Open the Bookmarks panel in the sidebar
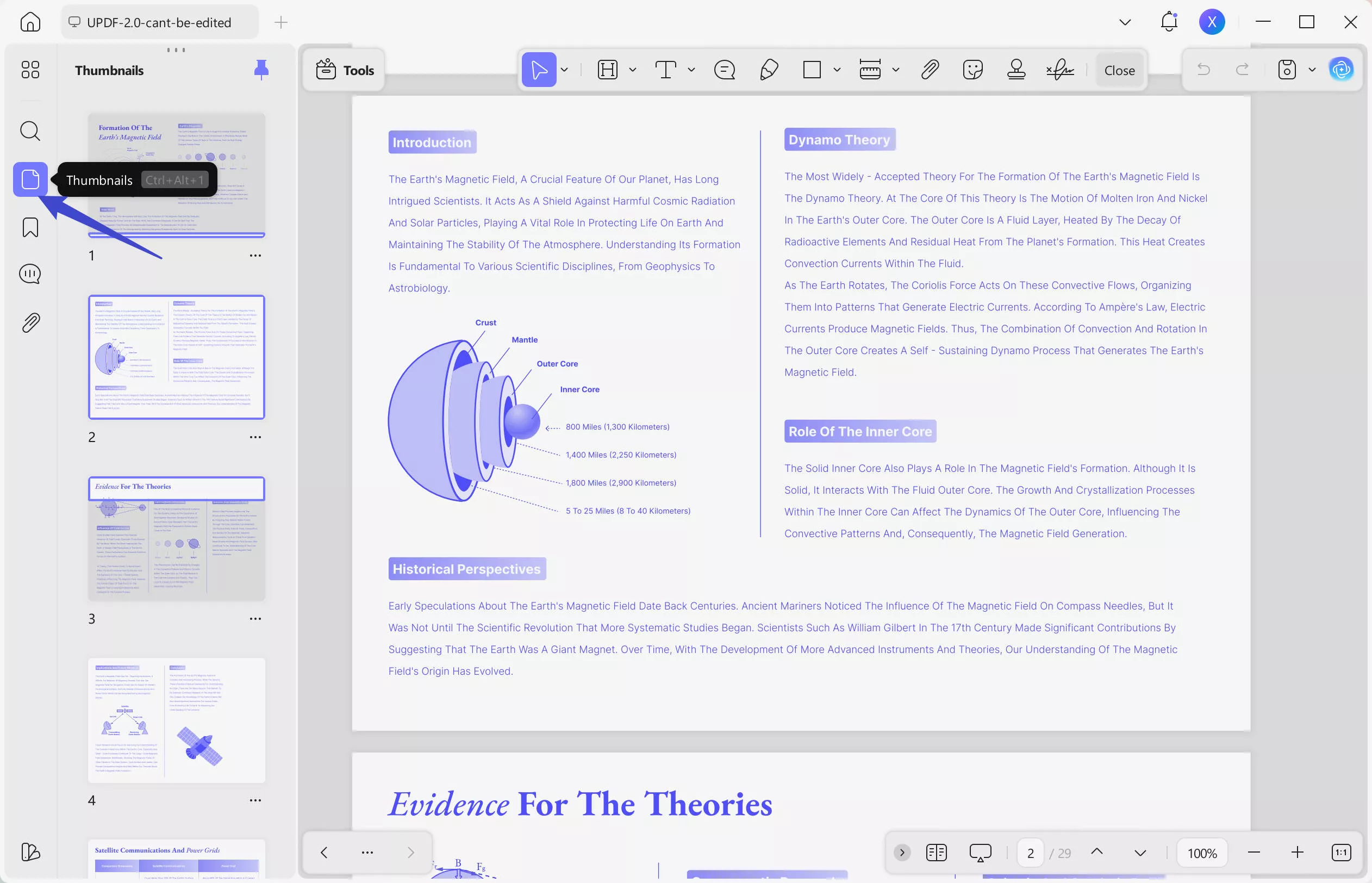 click(29, 227)
